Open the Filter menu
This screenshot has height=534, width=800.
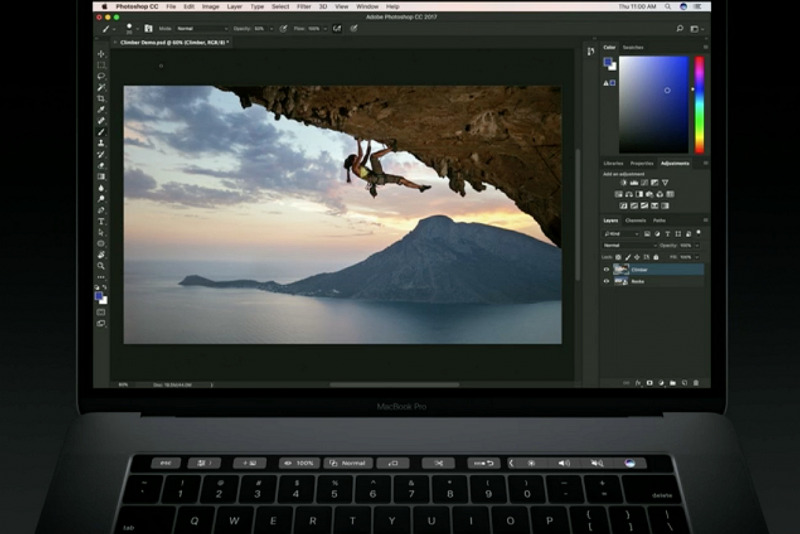tap(302, 6)
